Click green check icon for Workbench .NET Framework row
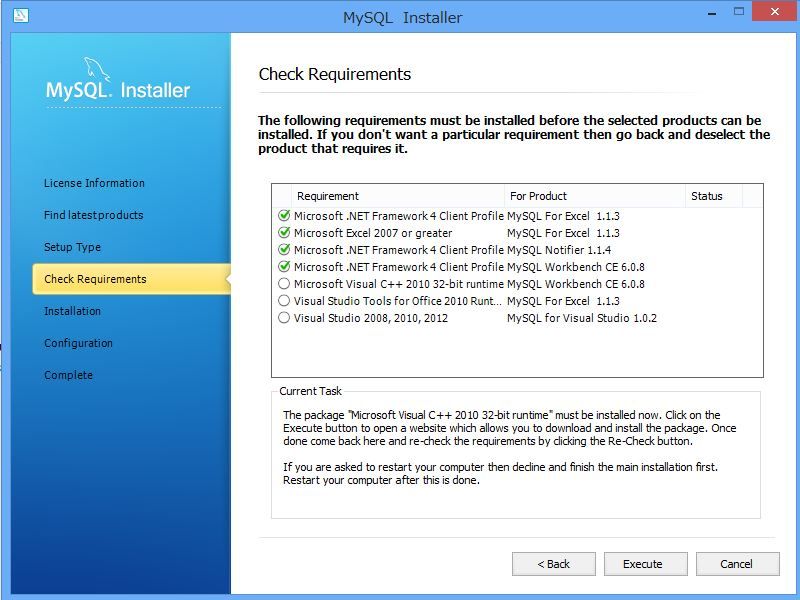 click(284, 266)
